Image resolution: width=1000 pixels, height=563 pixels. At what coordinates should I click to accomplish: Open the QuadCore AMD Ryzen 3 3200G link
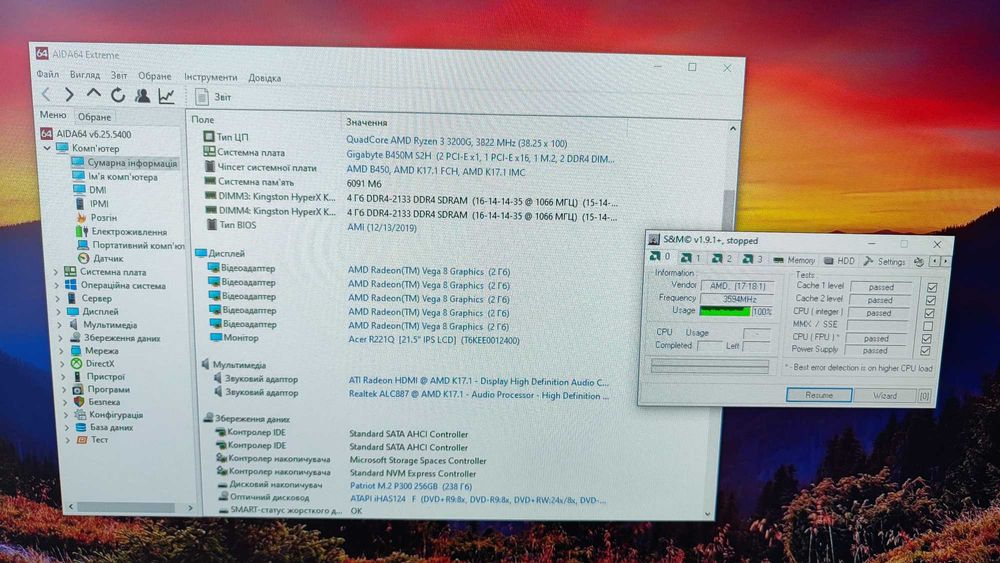click(x=457, y=143)
